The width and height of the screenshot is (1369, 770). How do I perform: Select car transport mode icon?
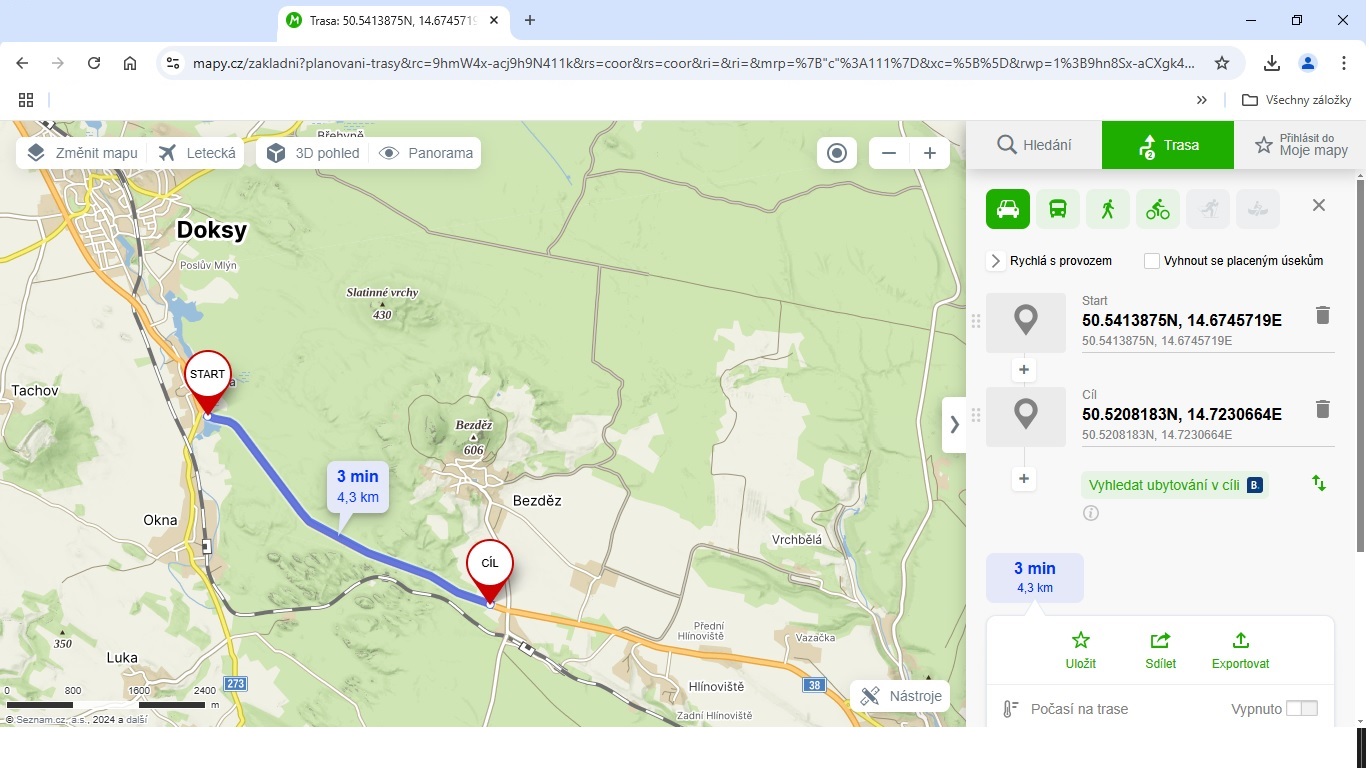tap(1008, 209)
